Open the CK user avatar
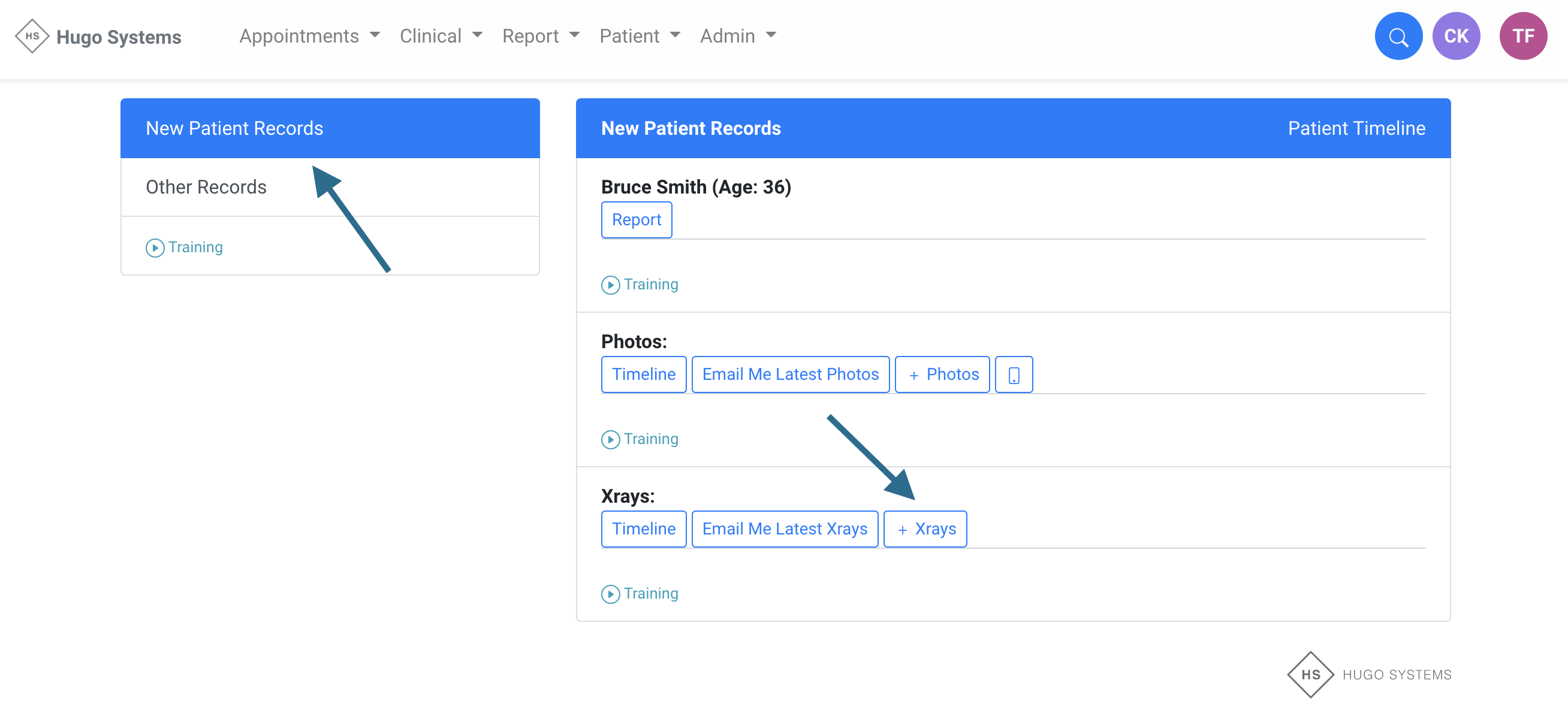This screenshot has width=1568, height=725. click(1455, 37)
